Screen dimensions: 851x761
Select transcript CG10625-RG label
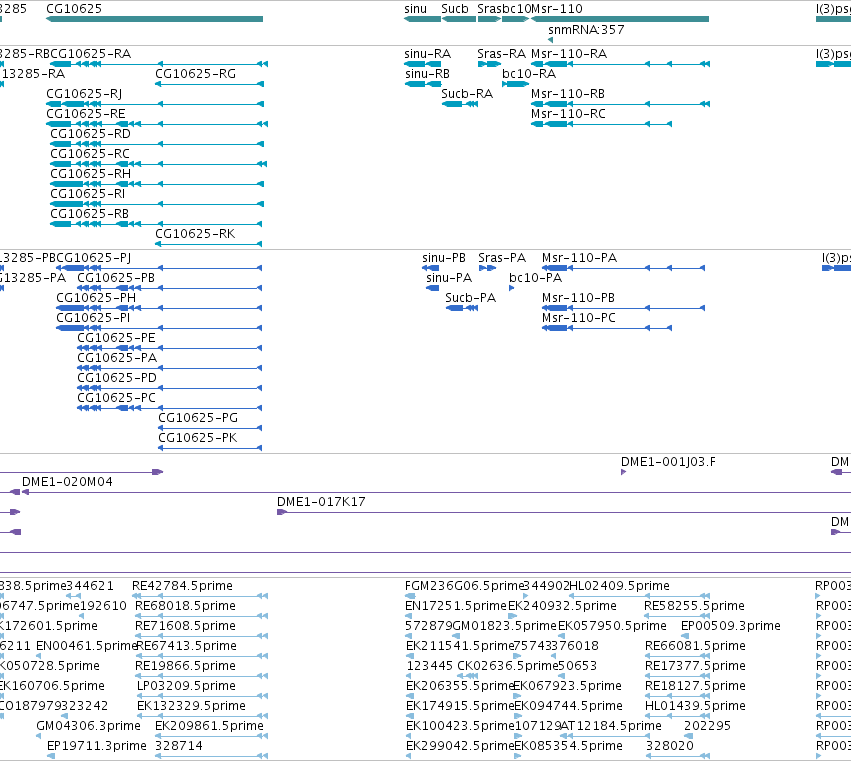(195, 74)
